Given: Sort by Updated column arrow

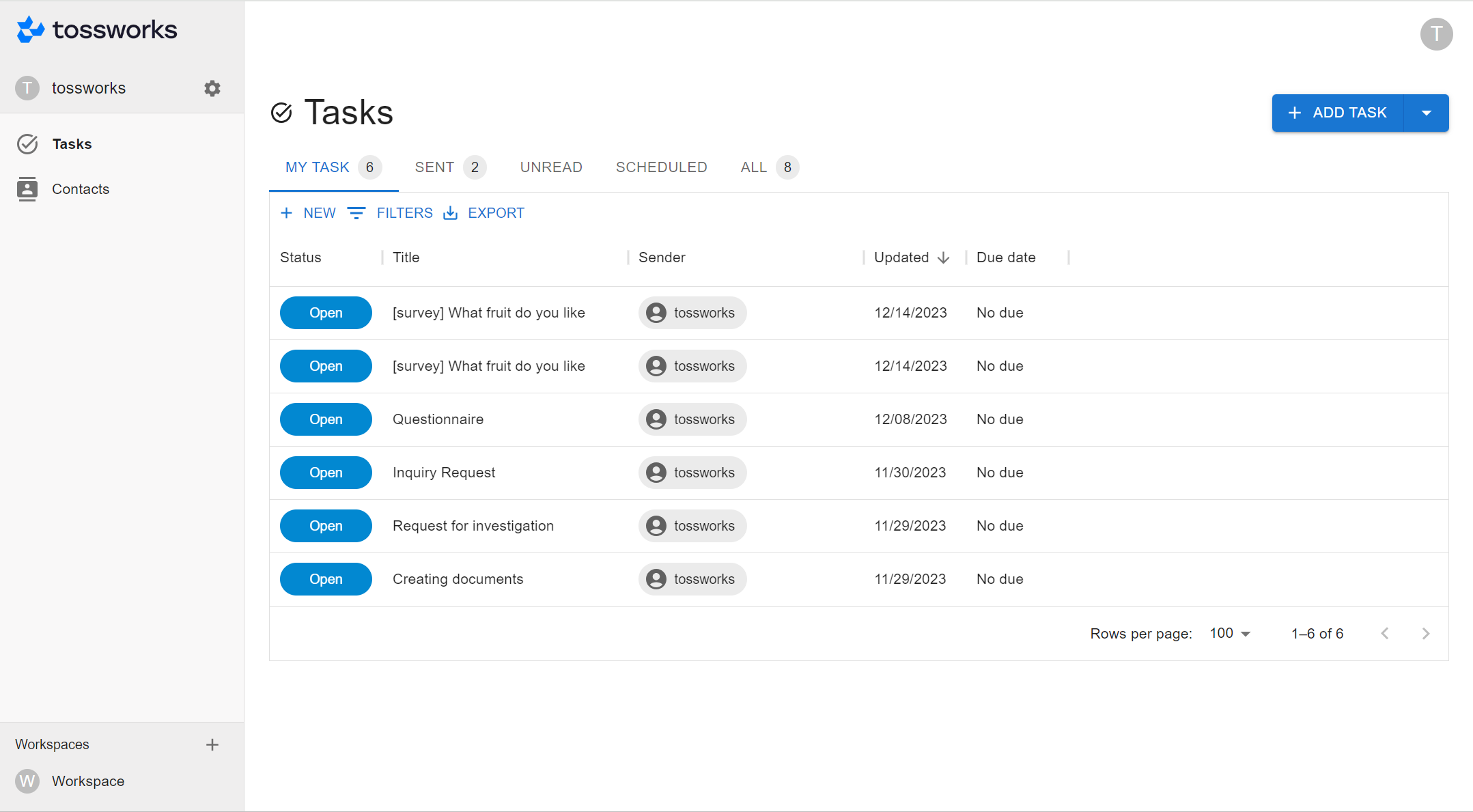Looking at the screenshot, I should click(x=944, y=257).
